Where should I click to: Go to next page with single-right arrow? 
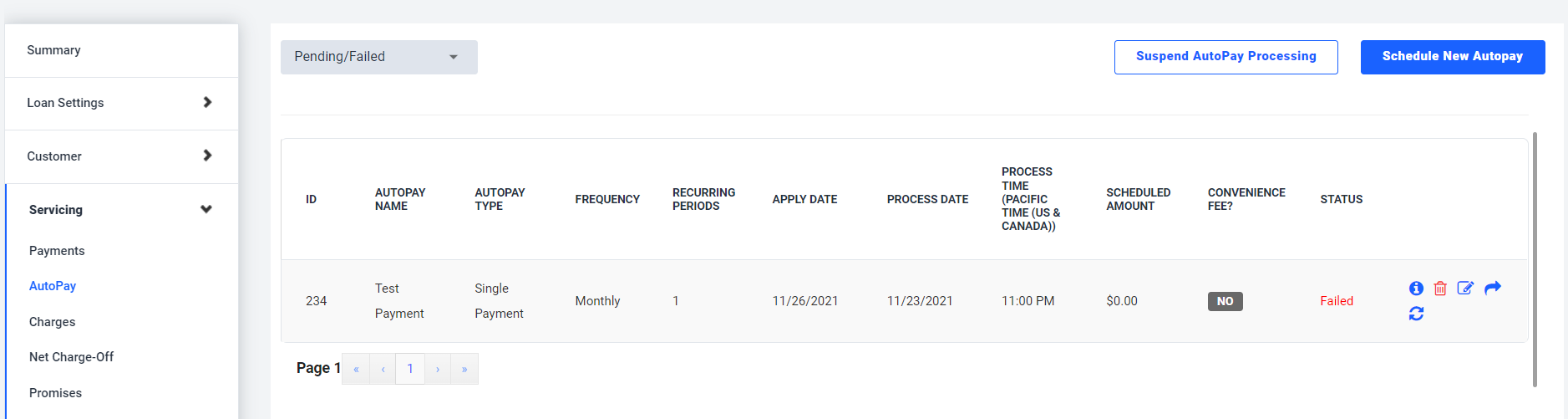[x=438, y=369]
